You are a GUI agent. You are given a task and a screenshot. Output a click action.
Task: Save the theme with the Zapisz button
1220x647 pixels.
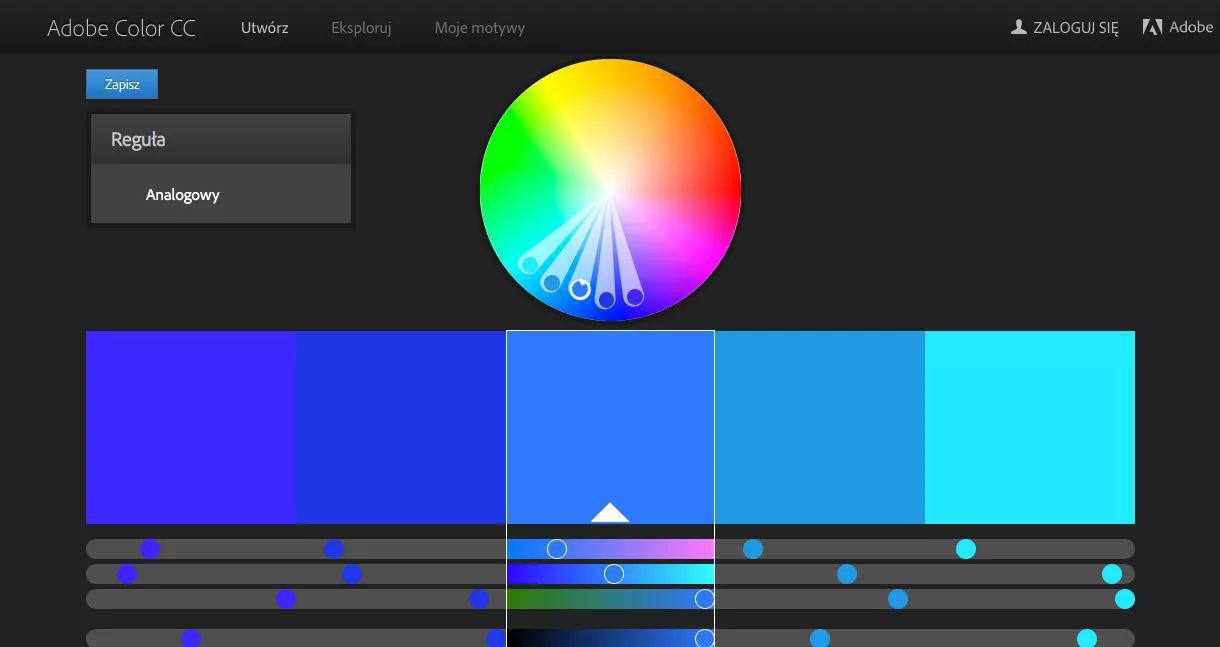122,84
